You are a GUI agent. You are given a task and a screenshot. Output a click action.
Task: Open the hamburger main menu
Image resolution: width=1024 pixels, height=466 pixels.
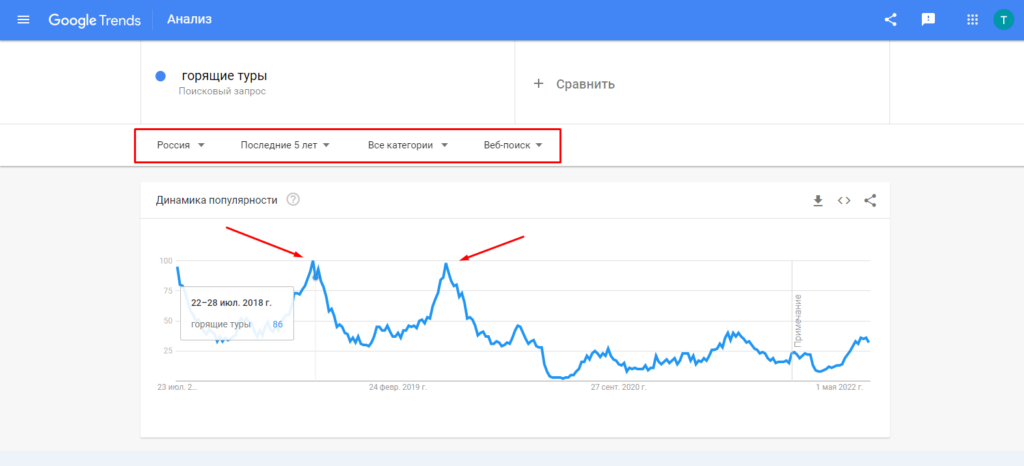pyautogui.click(x=24, y=20)
